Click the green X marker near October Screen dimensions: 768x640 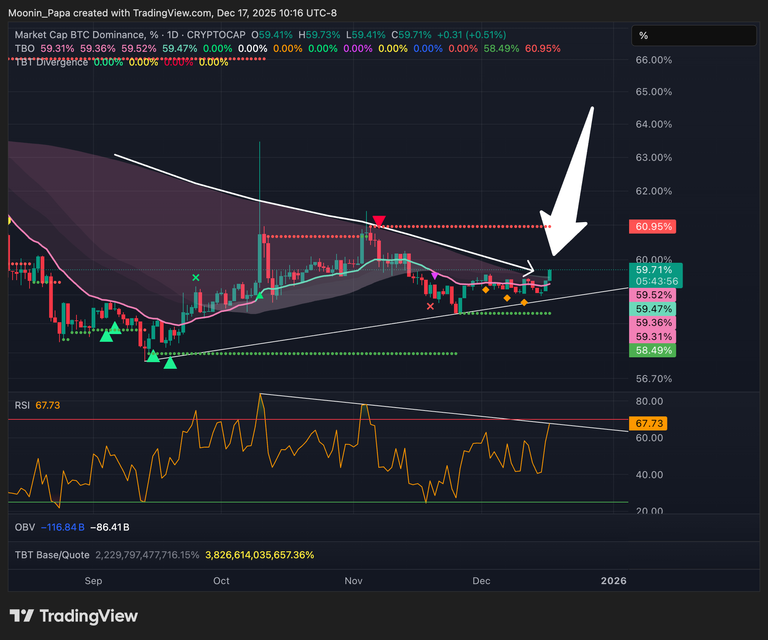[x=196, y=277]
